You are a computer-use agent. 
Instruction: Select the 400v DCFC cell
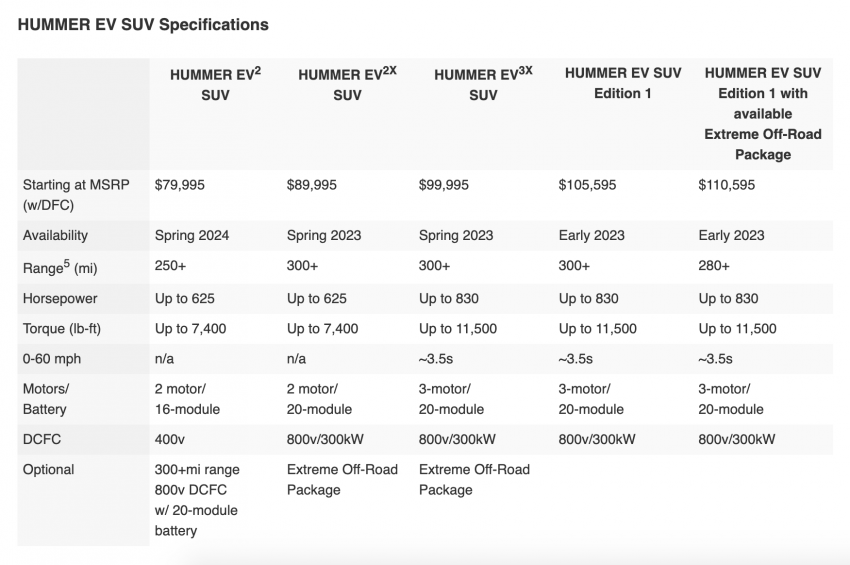point(170,439)
